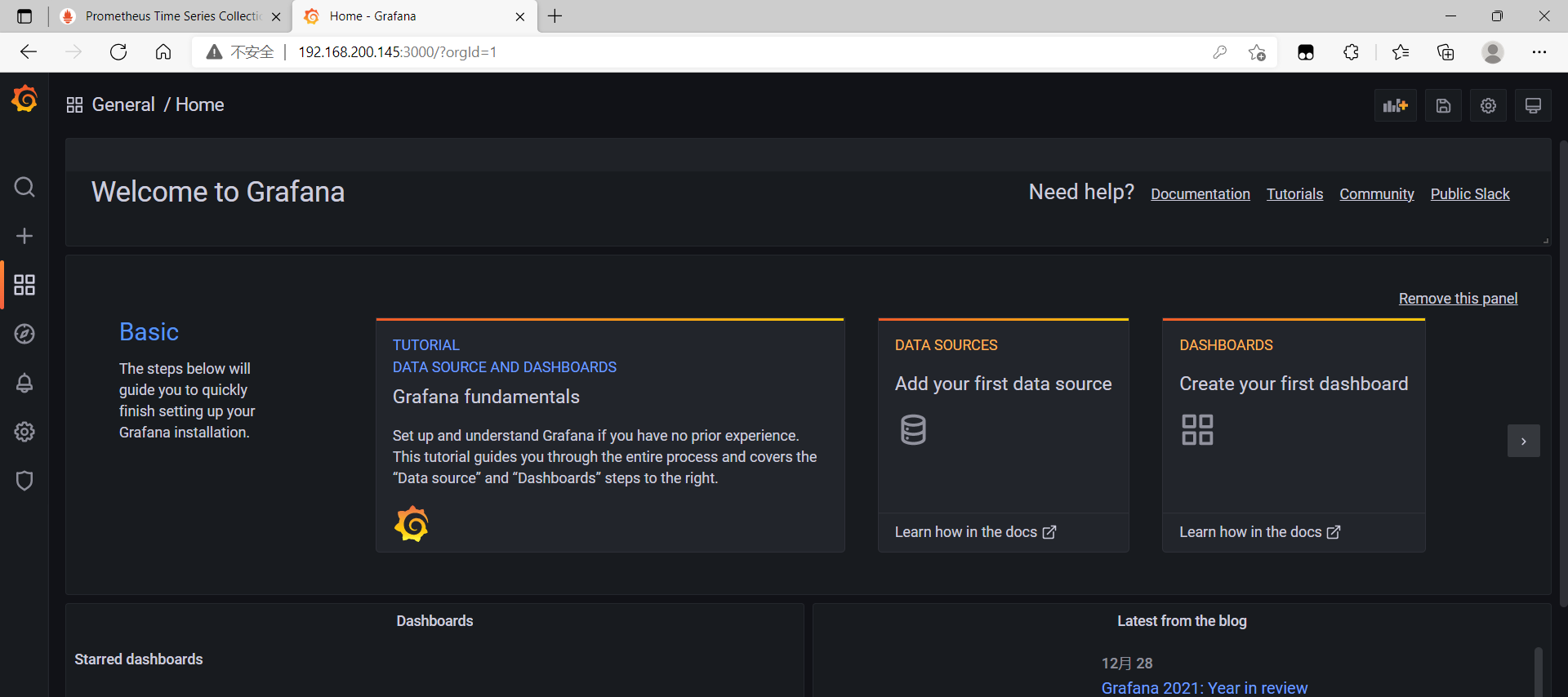Click the next-step chevron arrow button

[x=1523, y=441]
